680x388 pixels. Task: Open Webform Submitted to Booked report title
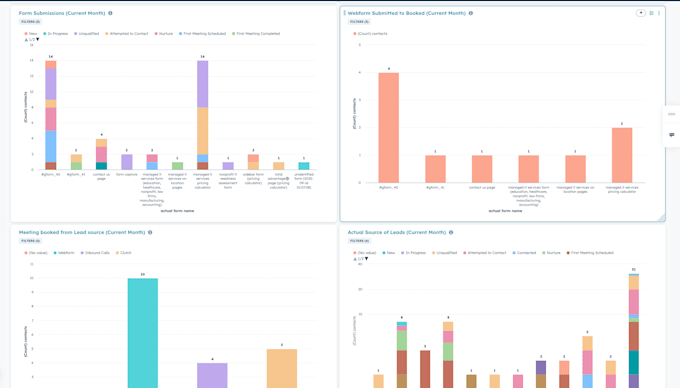[x=406, y=13]
